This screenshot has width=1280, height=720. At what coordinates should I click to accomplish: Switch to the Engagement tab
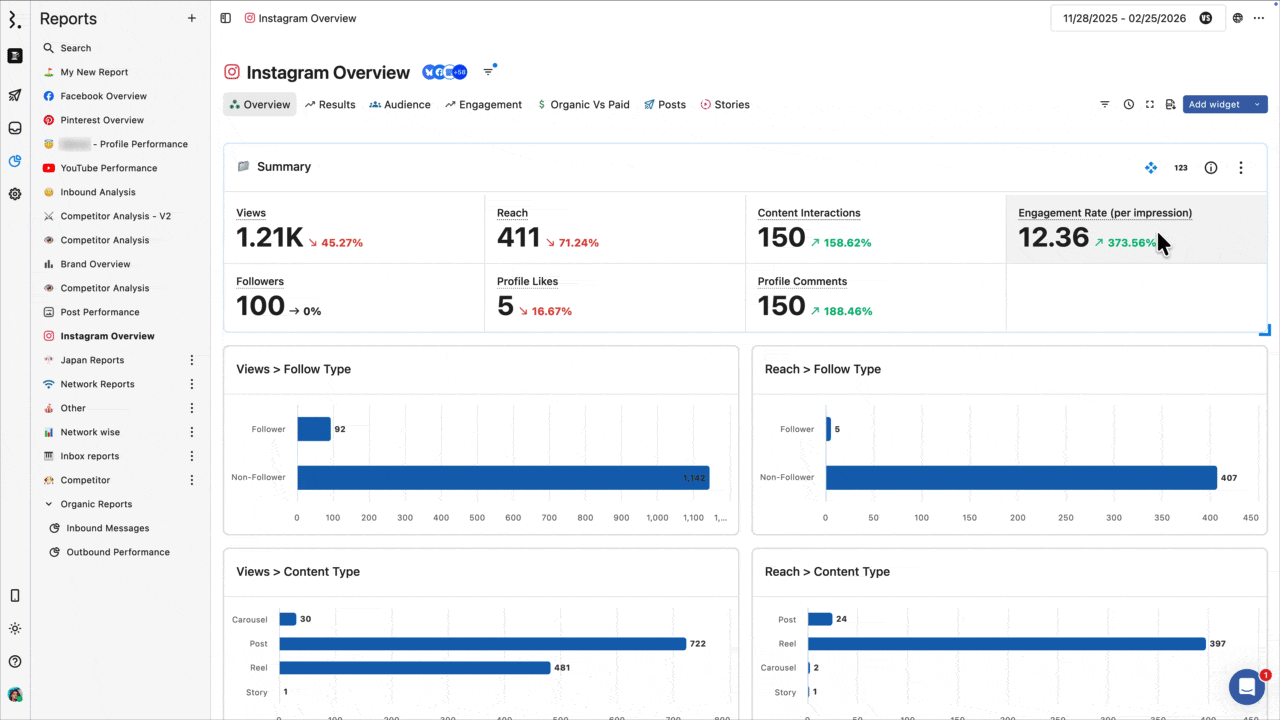point(483,104)
